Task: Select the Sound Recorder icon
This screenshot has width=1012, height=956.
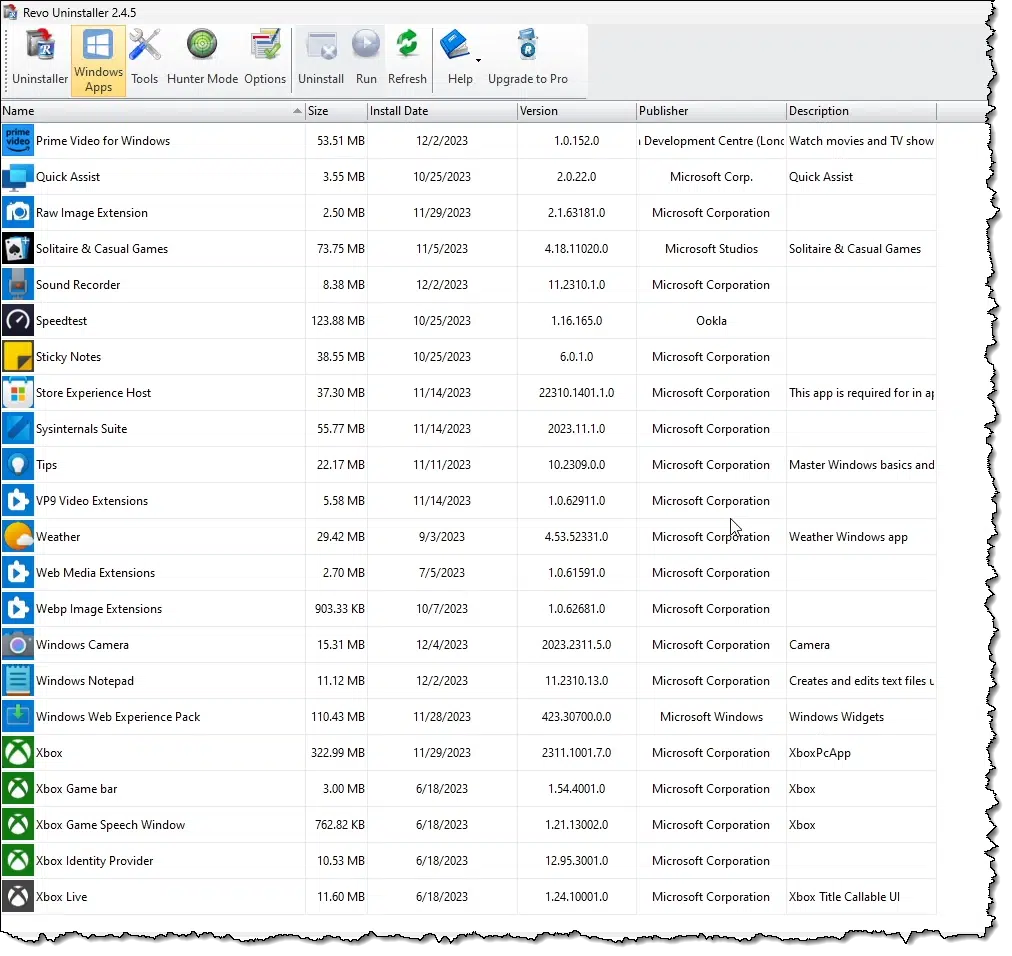Action: (18, 285)
